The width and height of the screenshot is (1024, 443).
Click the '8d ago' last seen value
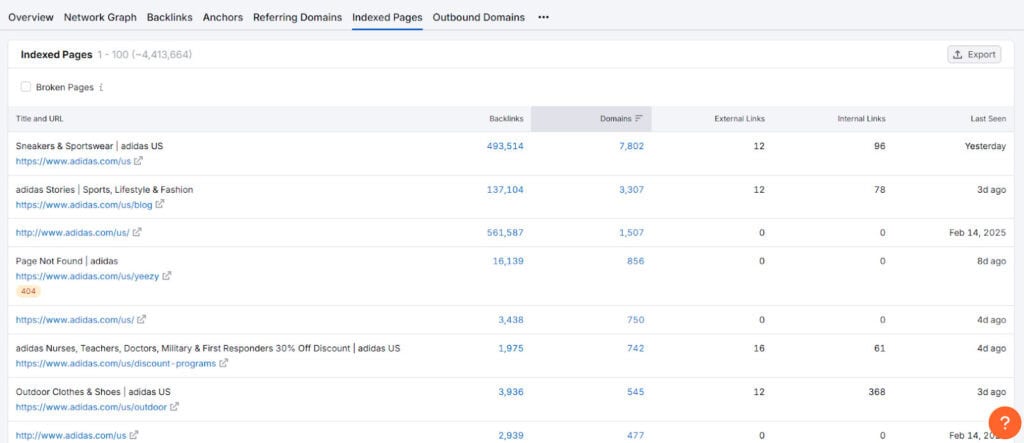click(991, 261)
